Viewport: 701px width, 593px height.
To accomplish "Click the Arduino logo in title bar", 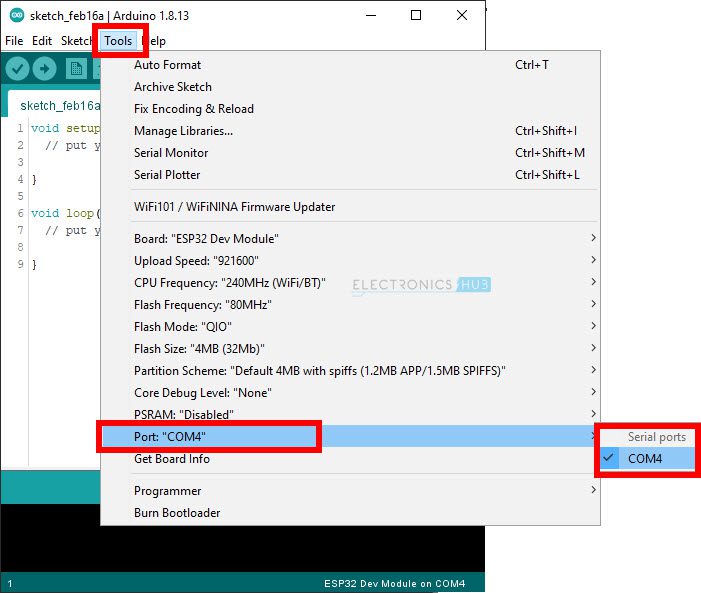I will 17,15.
